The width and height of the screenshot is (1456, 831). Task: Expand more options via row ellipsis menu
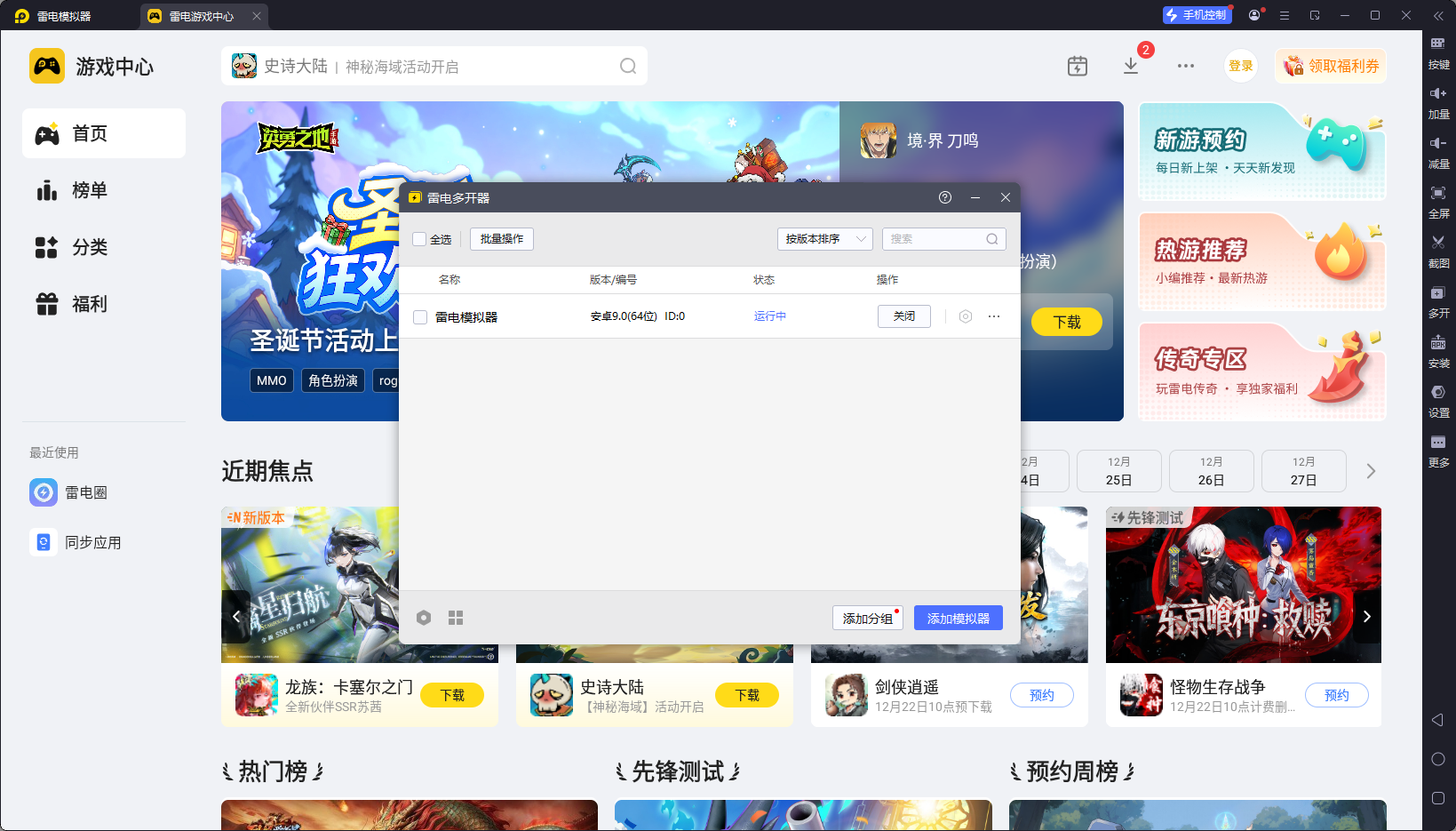point(993,316)
